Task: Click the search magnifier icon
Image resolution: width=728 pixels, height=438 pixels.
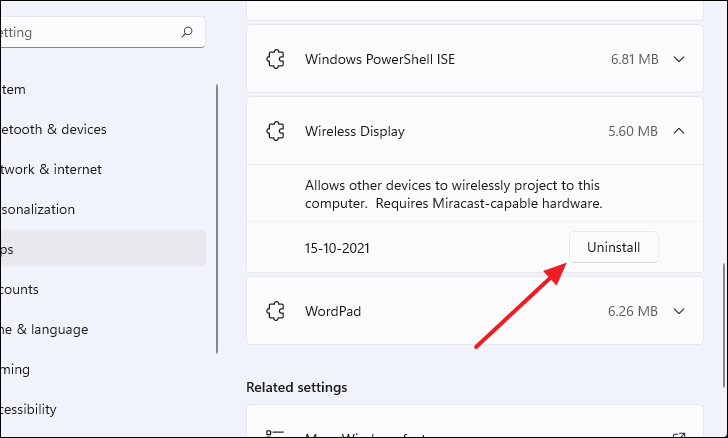Action: pos(187,32)
